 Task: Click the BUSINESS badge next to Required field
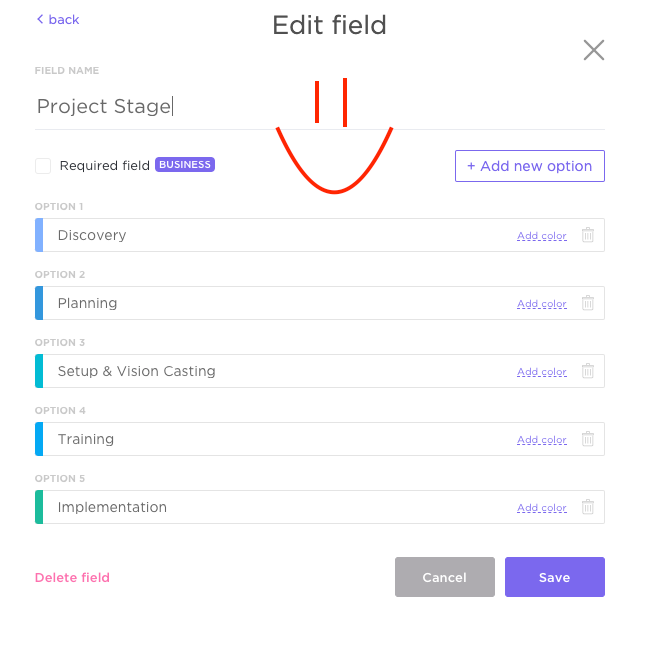coord(185,165)
